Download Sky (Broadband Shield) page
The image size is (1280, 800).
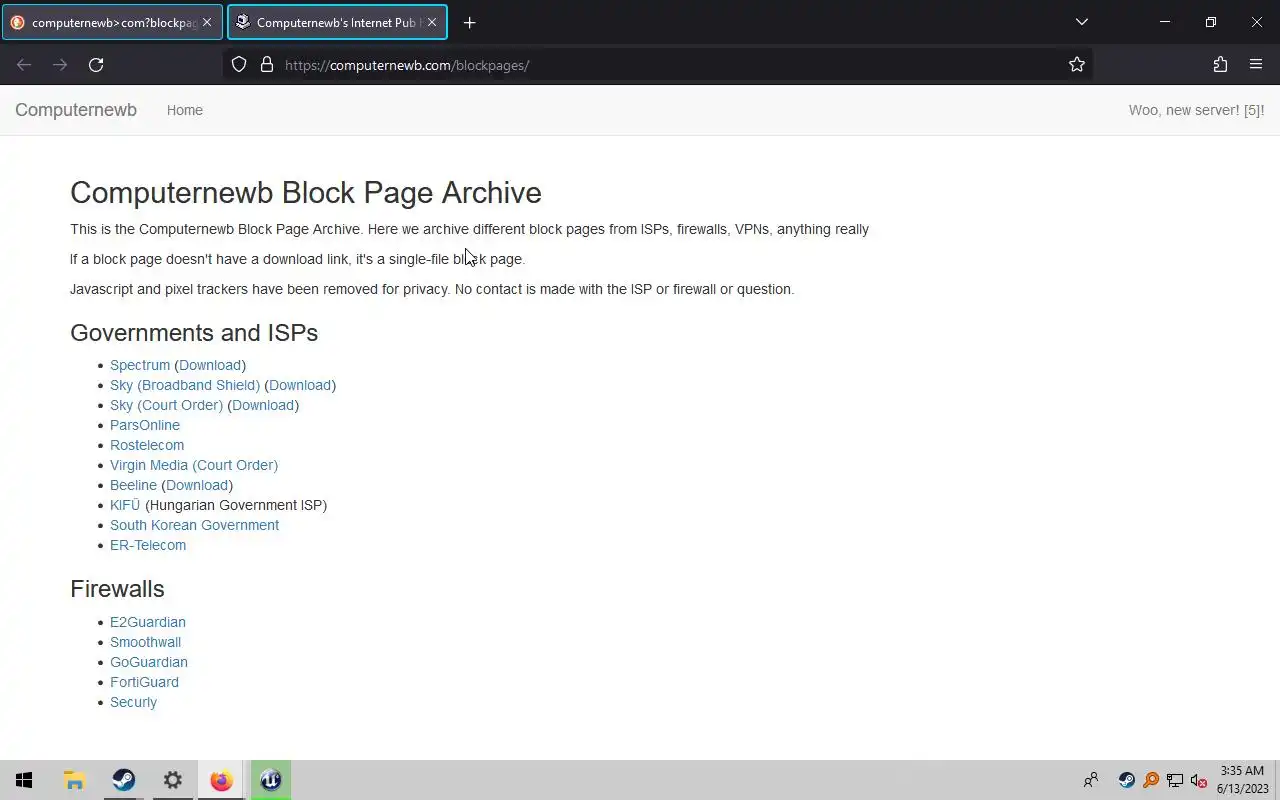tap(300, 385)
